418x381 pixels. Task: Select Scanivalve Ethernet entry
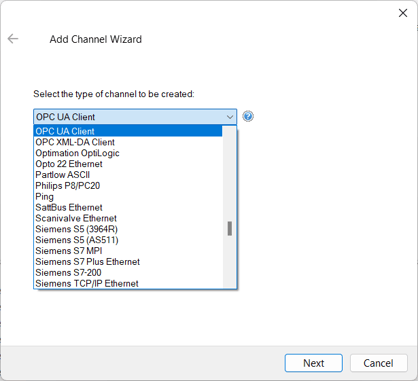[x=128, y=218]
